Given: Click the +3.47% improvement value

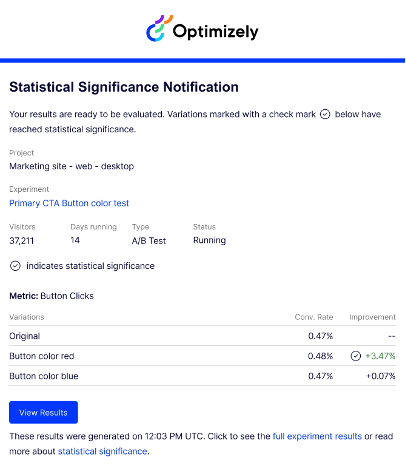Looking at the screenshot, I should [380, 356].
